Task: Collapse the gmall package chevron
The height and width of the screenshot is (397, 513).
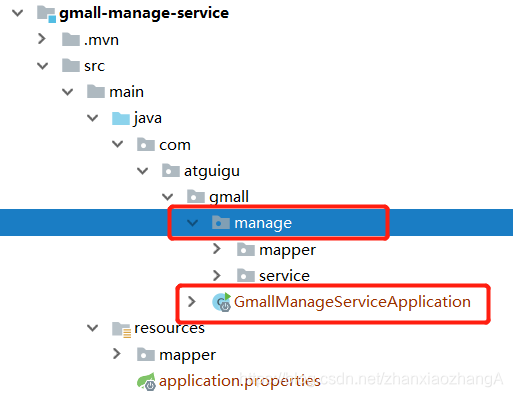Action: (x=168, y=197)
